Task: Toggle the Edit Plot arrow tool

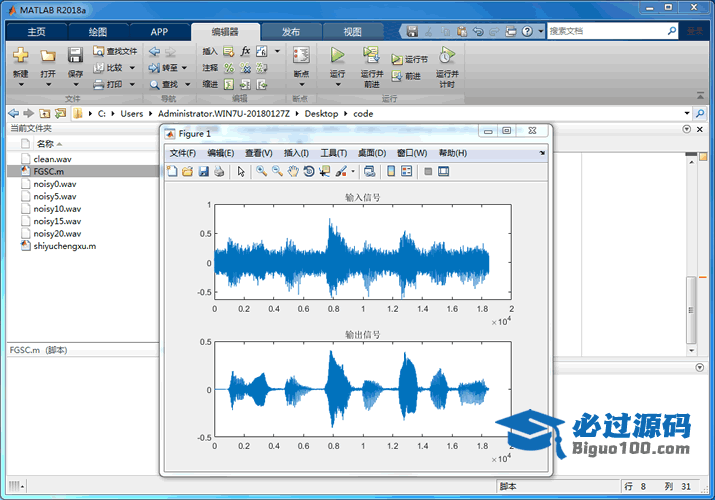Action: coord(241,172)
